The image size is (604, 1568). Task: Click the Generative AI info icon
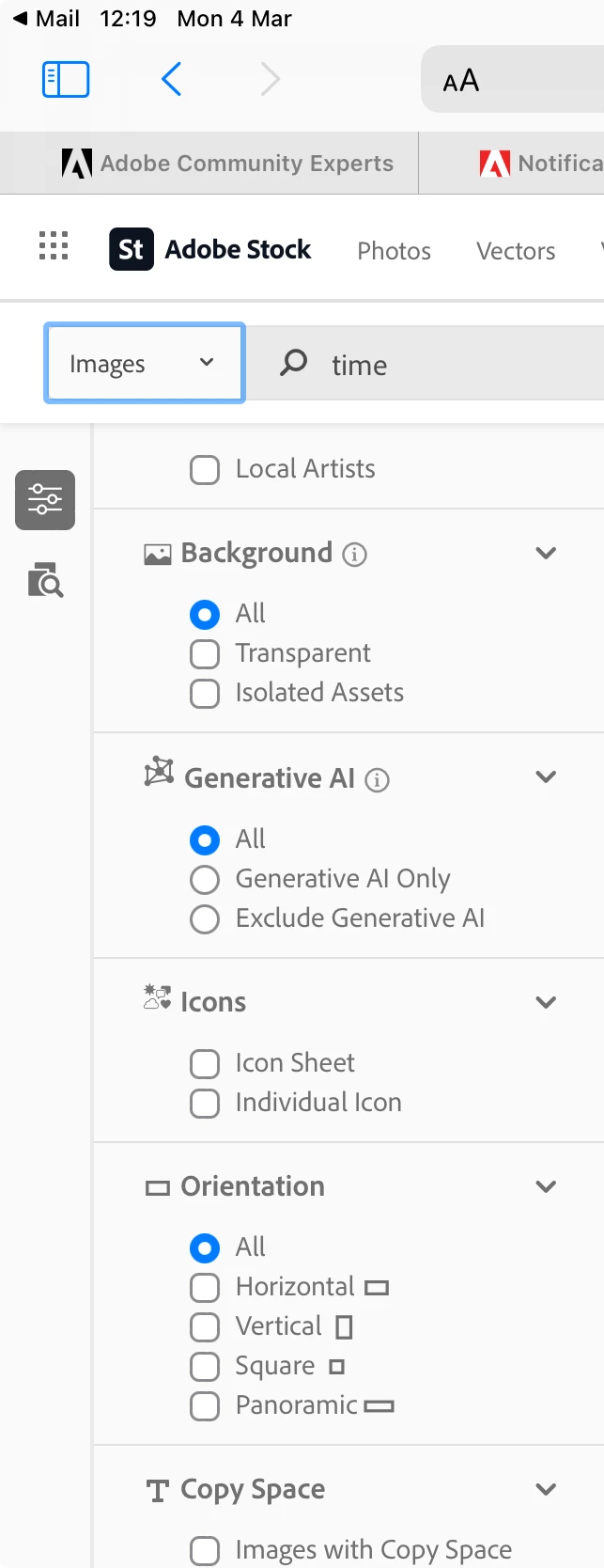pyautogui.click(x=377, y=780)
